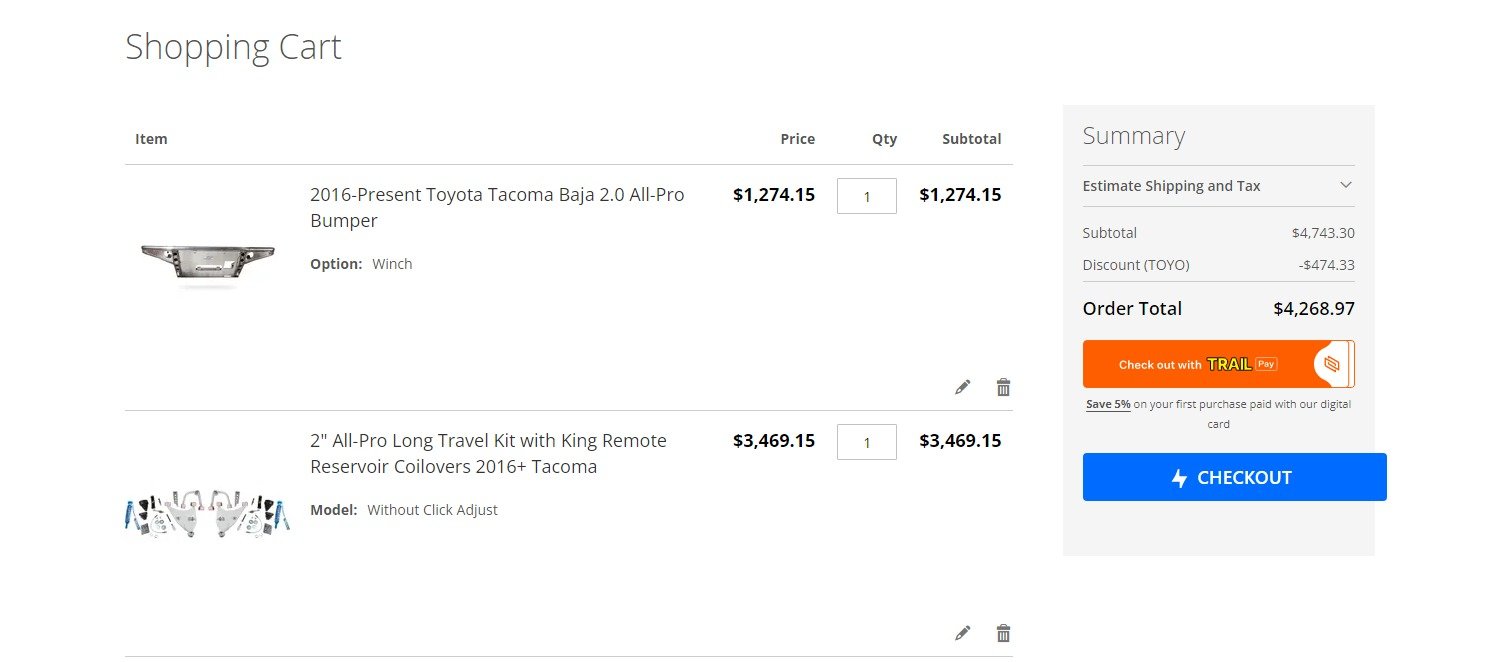Open the Toyota Tacoma Baja 2.0 Bumper title
Screen dimensions: 1499x662
497,208
